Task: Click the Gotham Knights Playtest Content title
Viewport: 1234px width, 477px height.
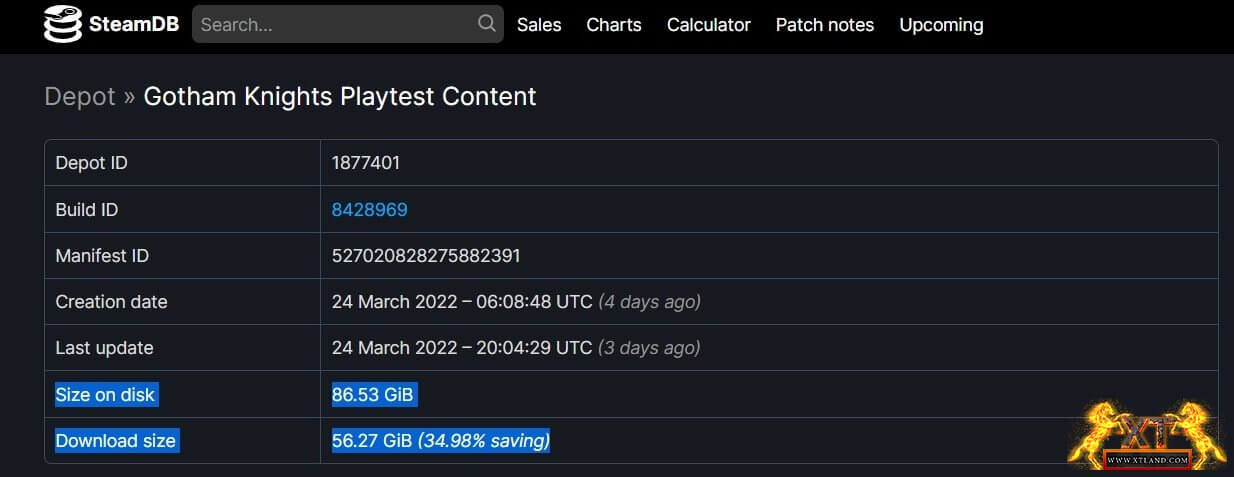Action: click(340, 96)
